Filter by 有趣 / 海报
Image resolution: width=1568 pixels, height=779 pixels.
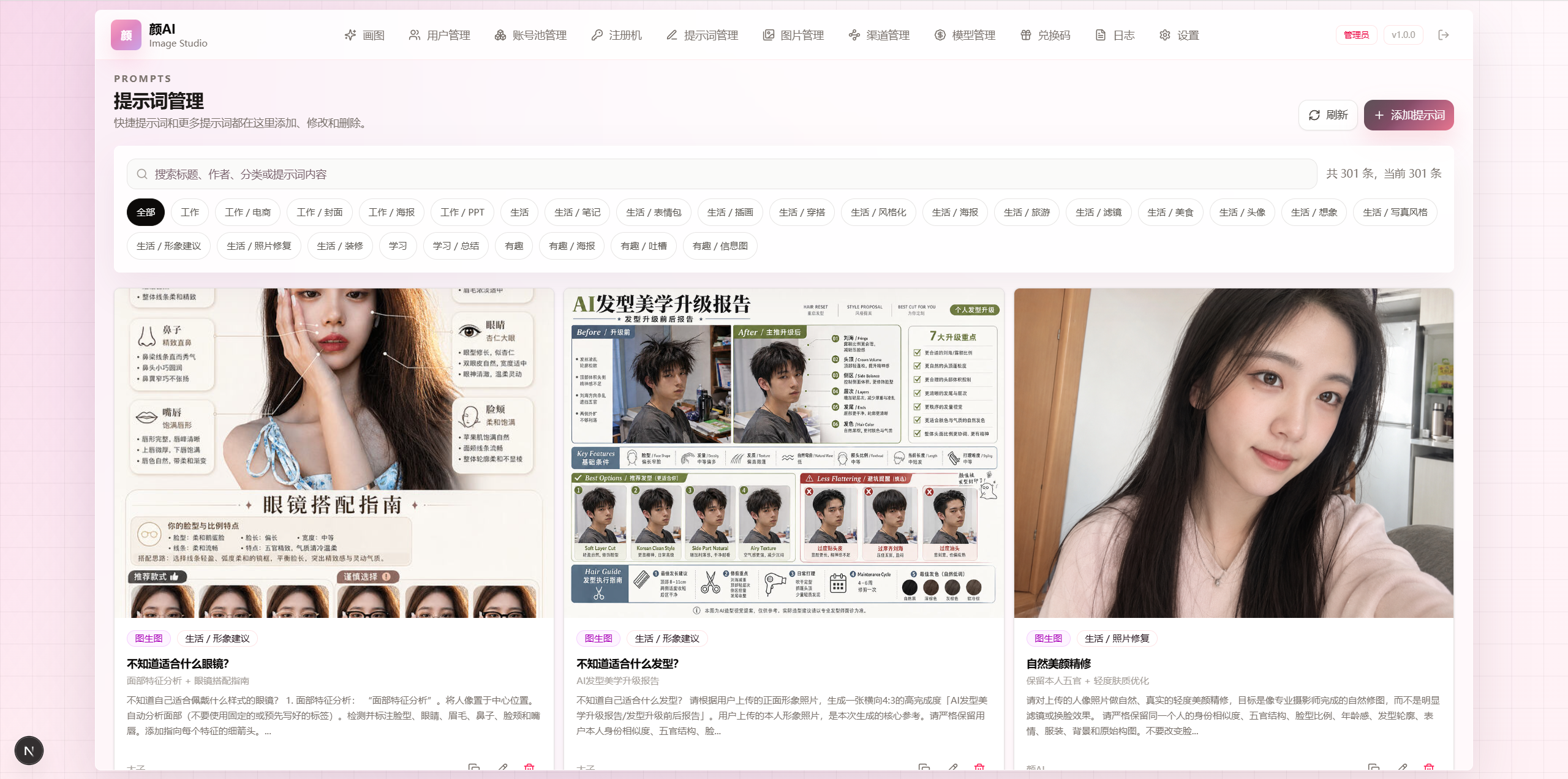tap(572, 246)
